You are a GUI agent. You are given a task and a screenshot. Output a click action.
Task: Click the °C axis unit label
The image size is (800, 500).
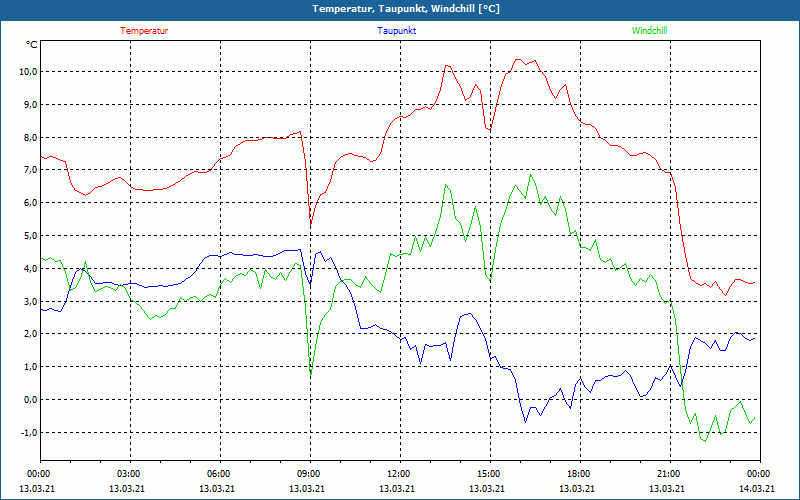32,45
